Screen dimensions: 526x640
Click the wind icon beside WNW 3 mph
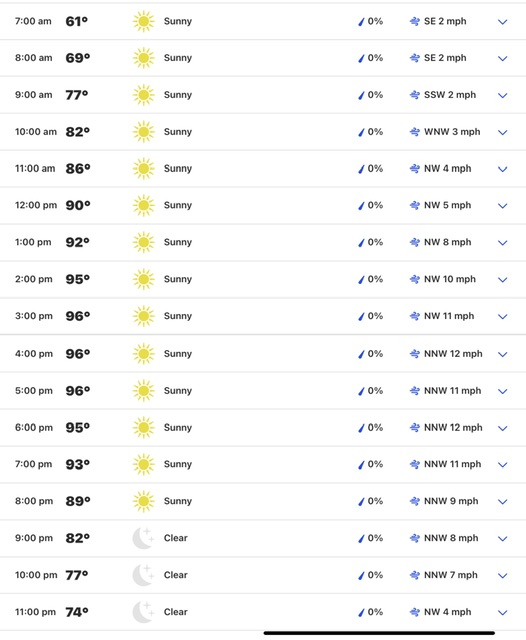(x=415, y=132)
